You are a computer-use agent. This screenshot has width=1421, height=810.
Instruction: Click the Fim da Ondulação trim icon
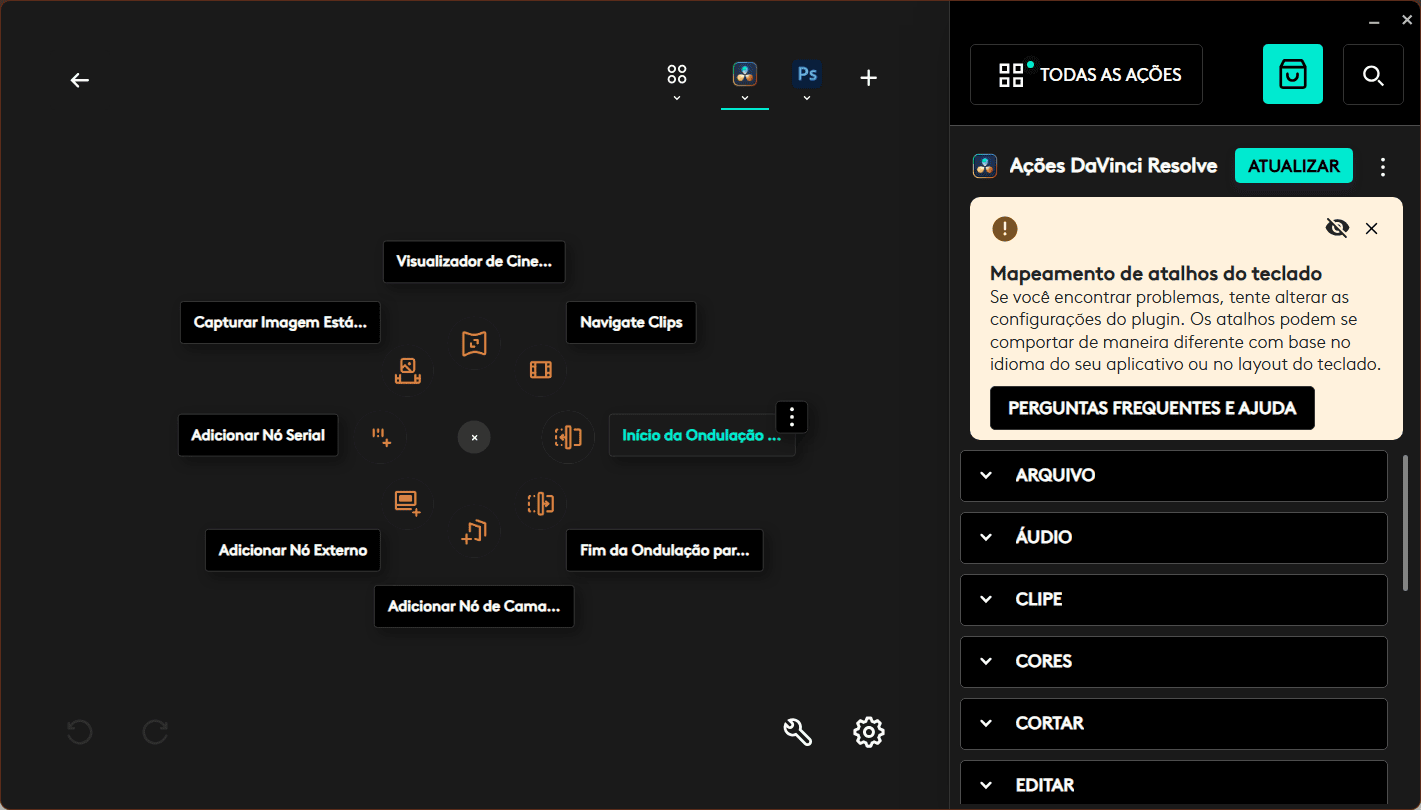pos(540,503)
